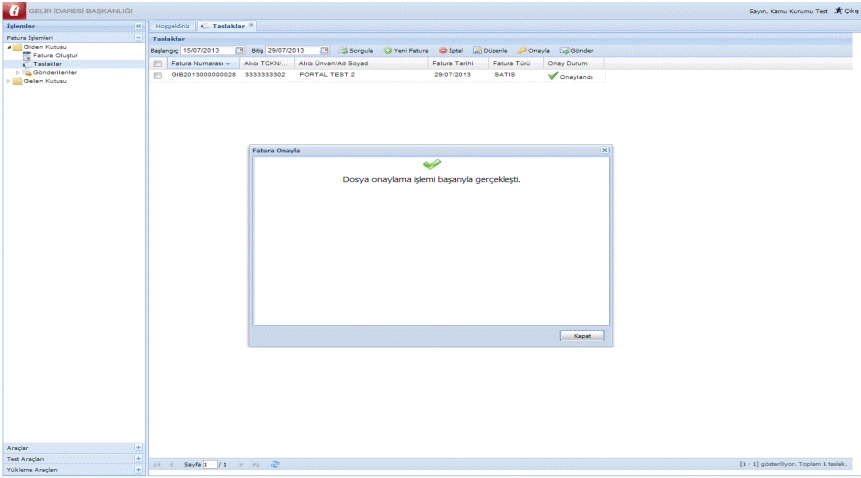Create a new invoice with Yeni Fatura
The width and height of the screenshot is (861, 478).
point(407,50)
